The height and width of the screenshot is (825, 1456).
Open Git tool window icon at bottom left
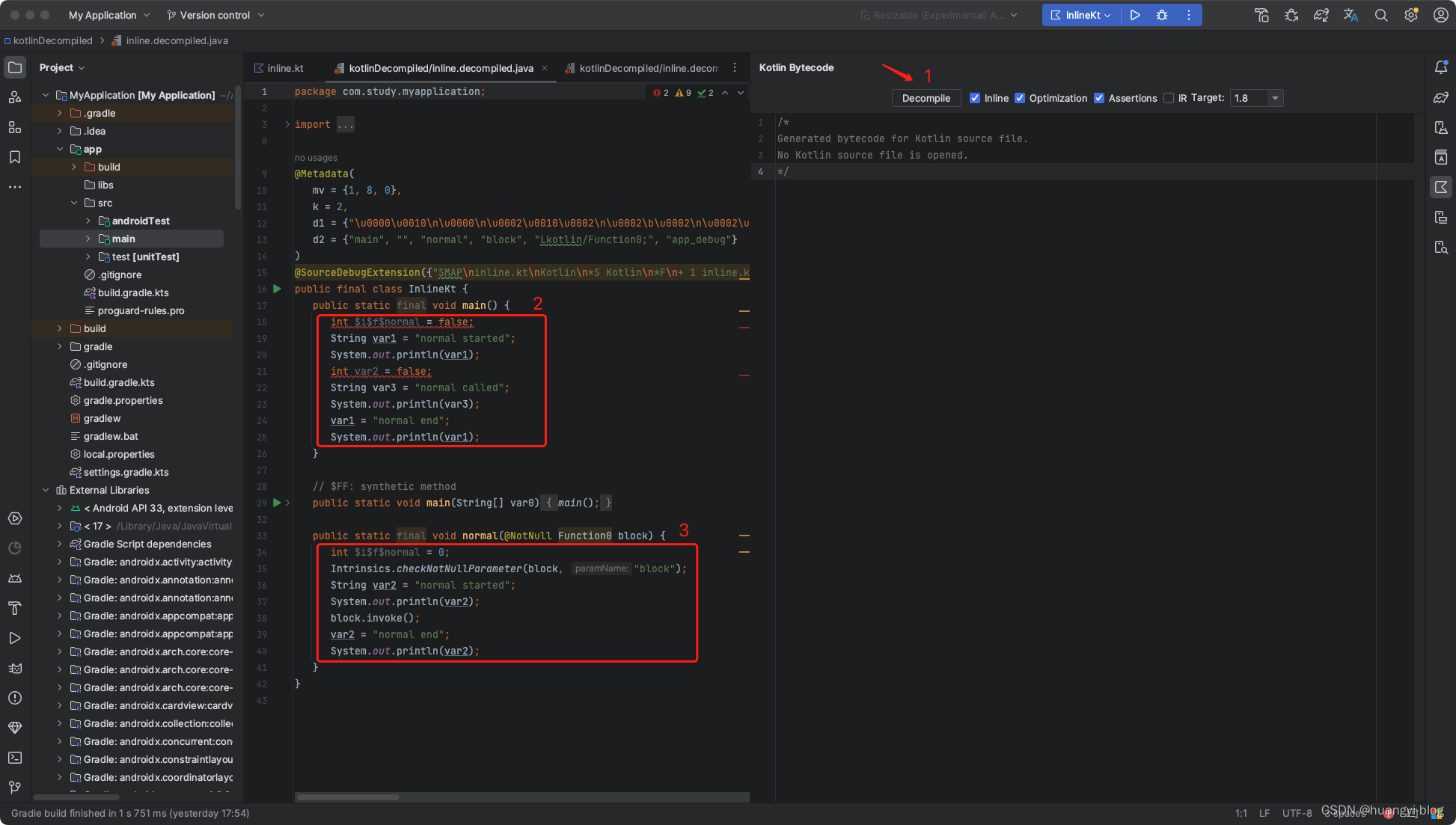pyautogui.click(x=15, y=787)
